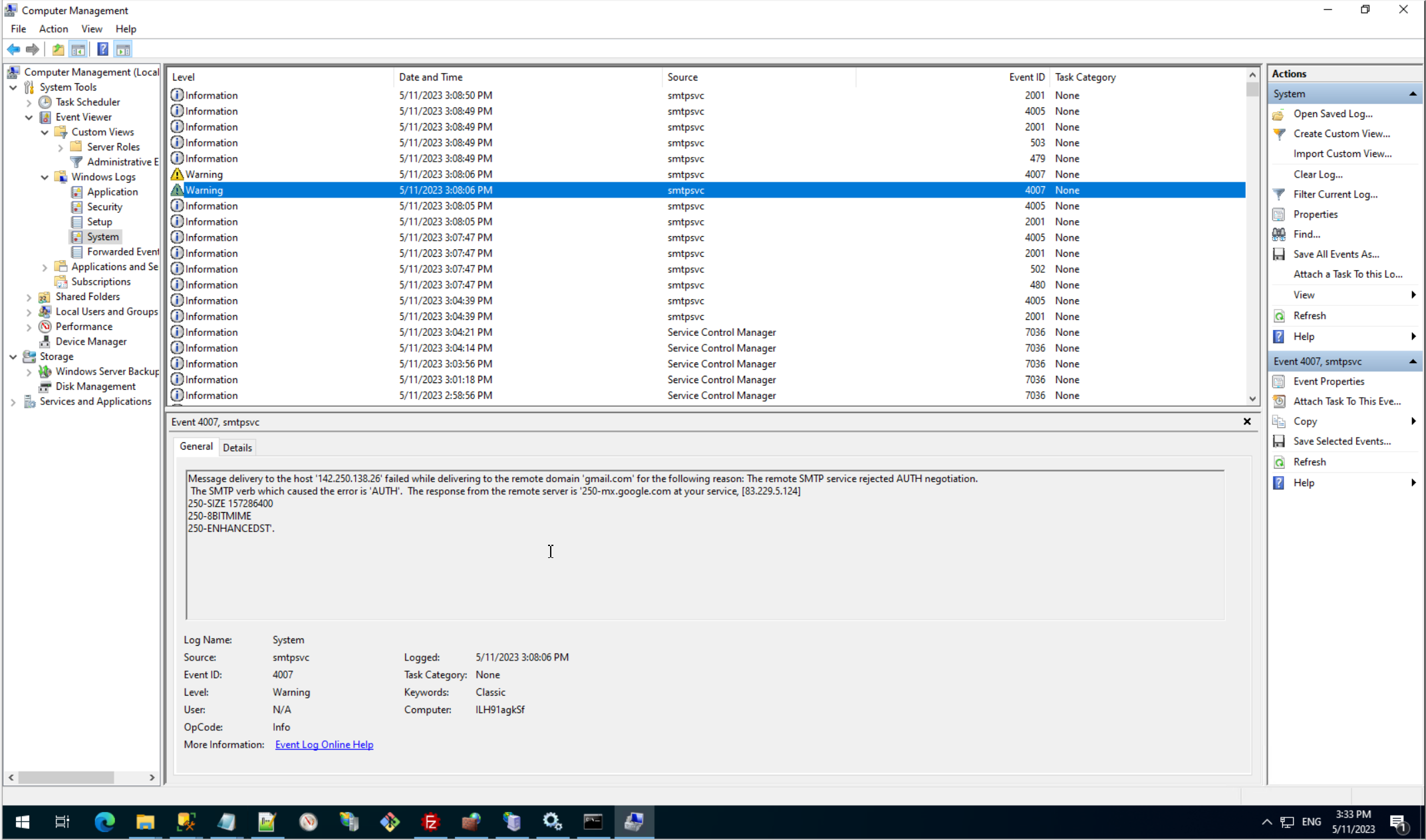Expand the Copy submenu arrow

(x=1413, y=421)
